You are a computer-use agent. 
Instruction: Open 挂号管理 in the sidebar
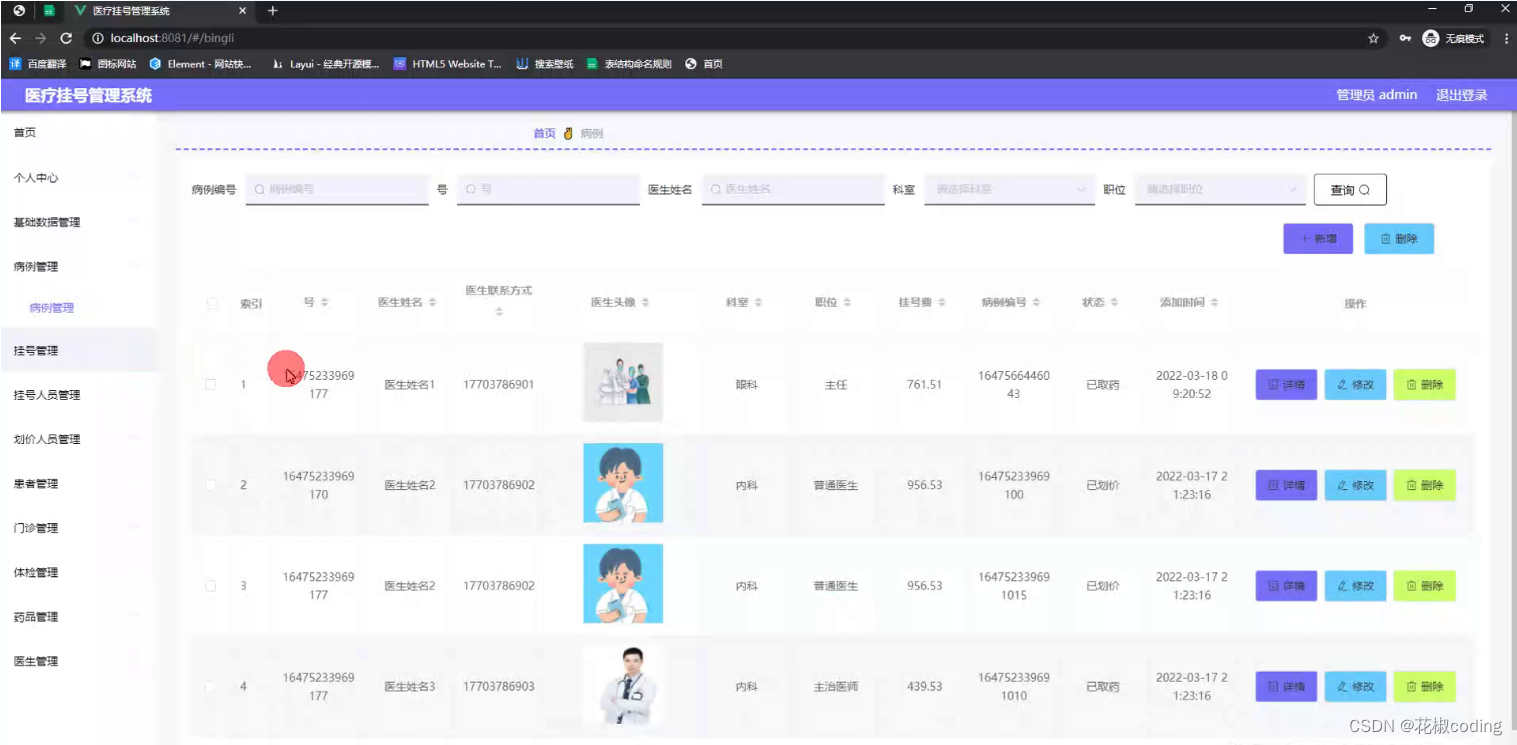(x=78, y=350)
